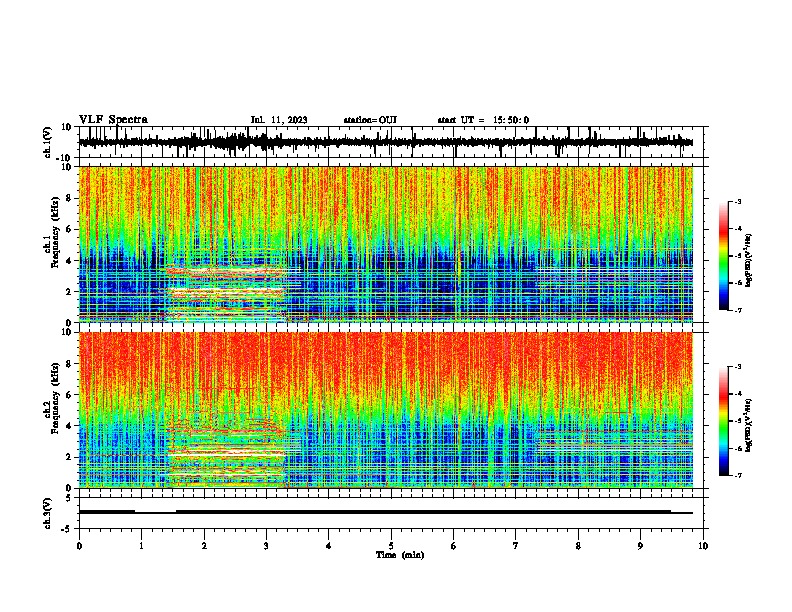Click the log(PSD) label beside ch.2 color bar
This screenshot has width=792, height=612.
coord(748,425)
